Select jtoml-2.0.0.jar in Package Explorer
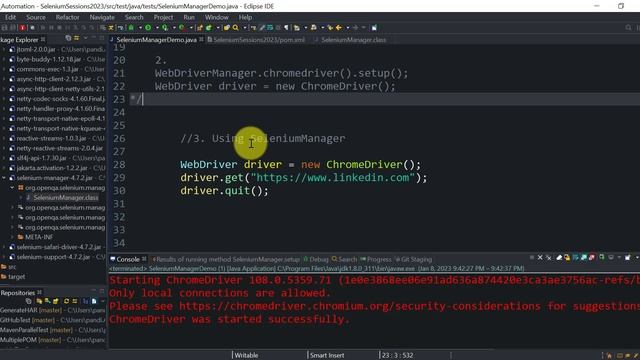This screenshot has height=360, width=640. (36, 49)
